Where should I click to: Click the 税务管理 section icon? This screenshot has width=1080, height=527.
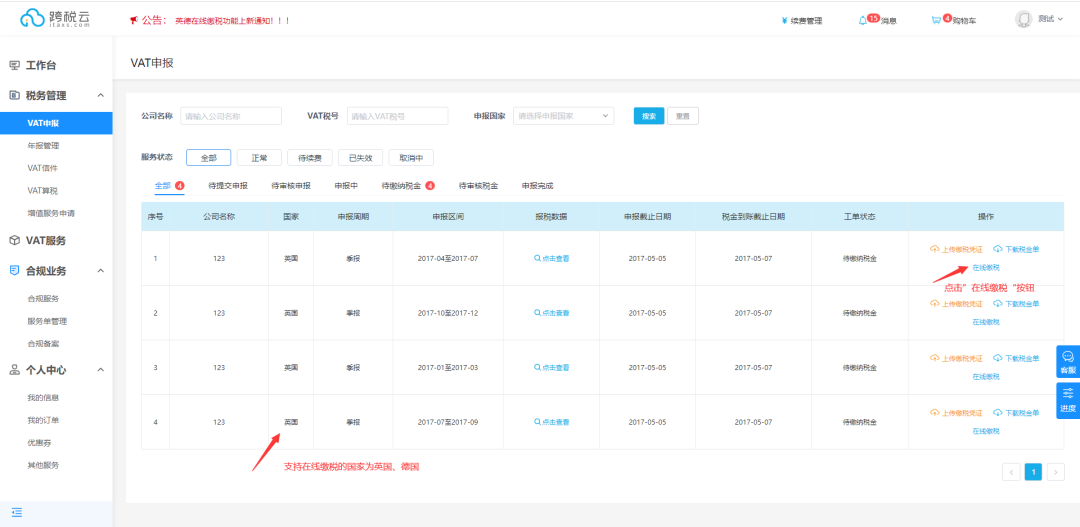point(14,95)
